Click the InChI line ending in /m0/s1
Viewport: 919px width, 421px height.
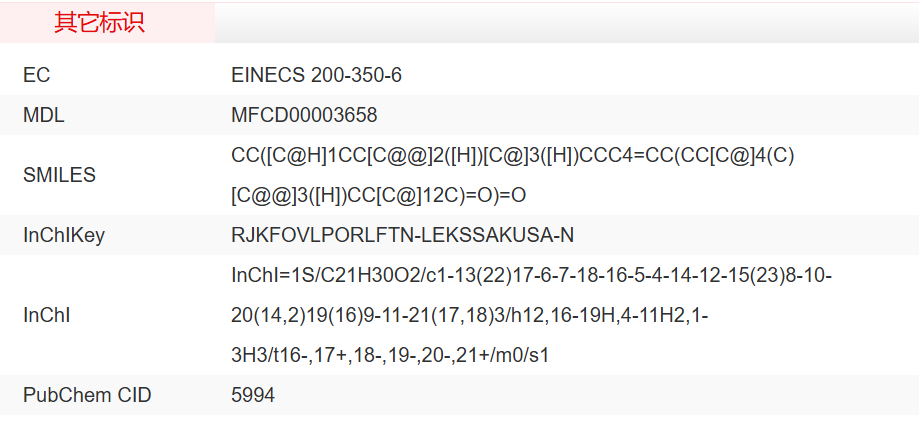pyautogui.click(x=390, y=355)
